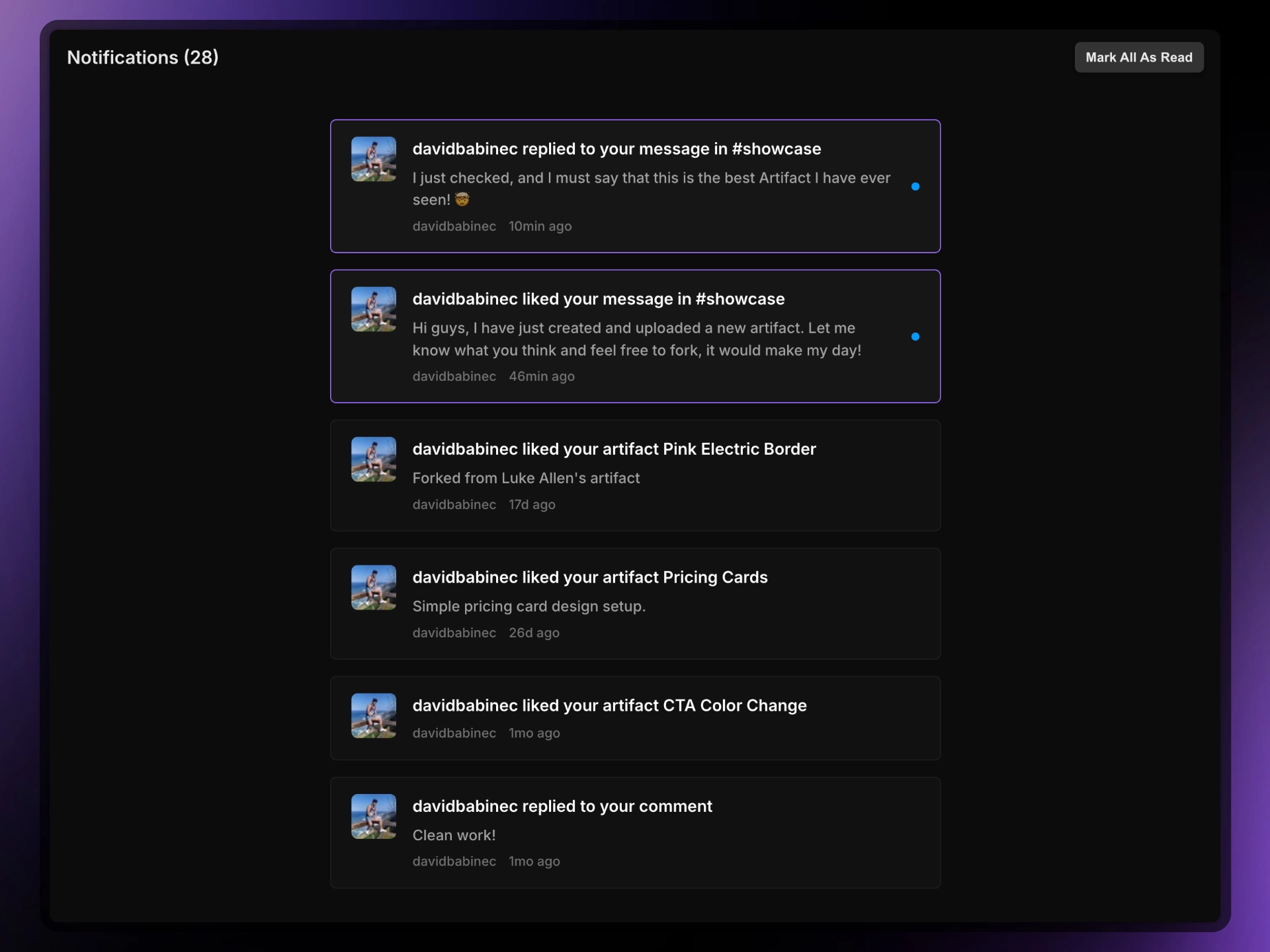Click avatar on liked #showcase message notification
Image resolution: width=1270 pixels, height=952 pixels.
(373, 309)
